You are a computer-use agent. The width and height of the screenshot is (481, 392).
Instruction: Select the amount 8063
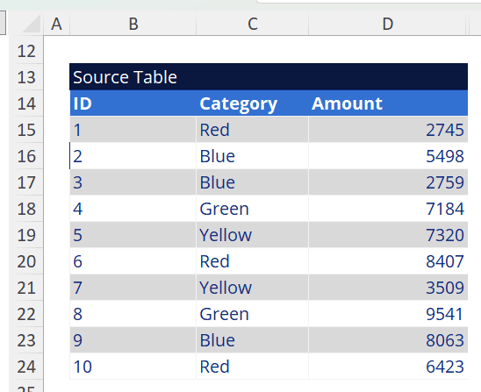(388, 340)
